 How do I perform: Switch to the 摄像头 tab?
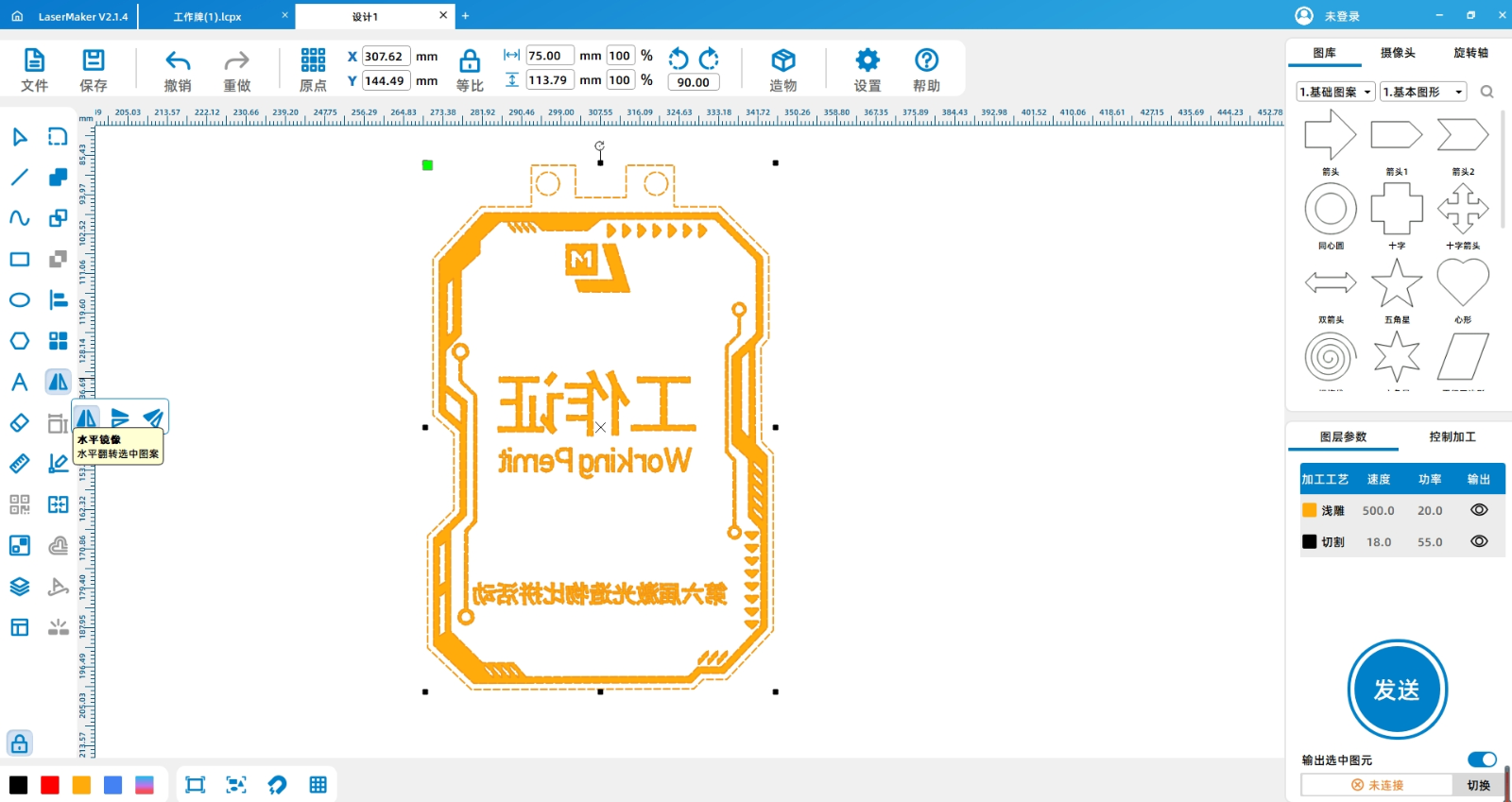(1398, 53)
